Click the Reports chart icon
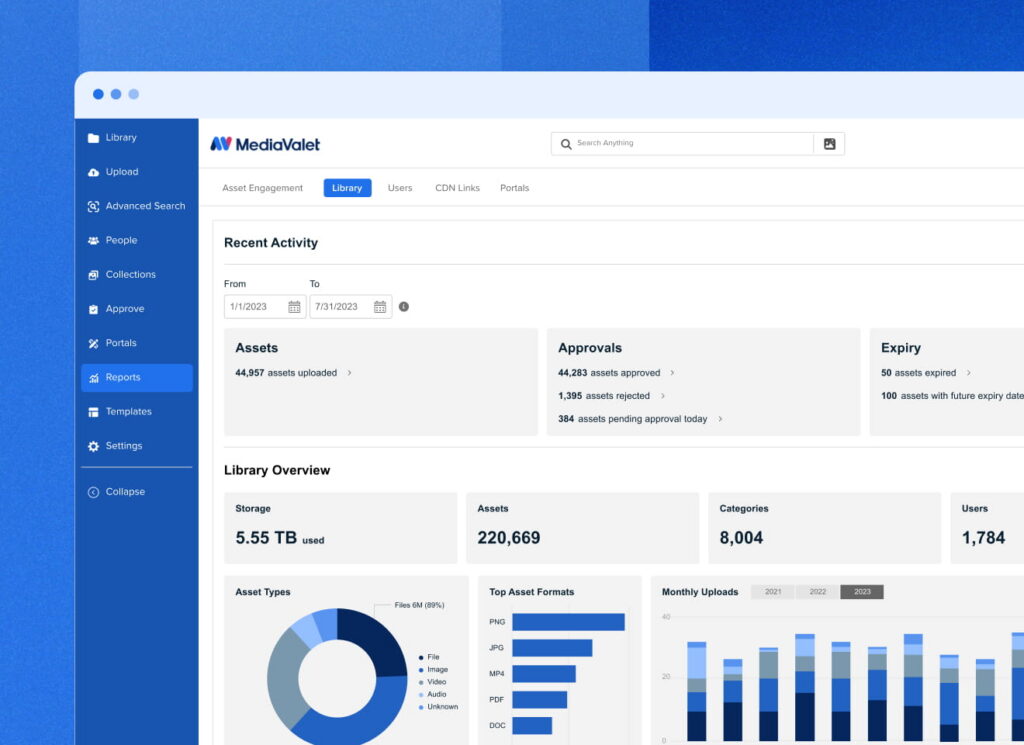The image size is (1024, 745). (x=93, y=378)
